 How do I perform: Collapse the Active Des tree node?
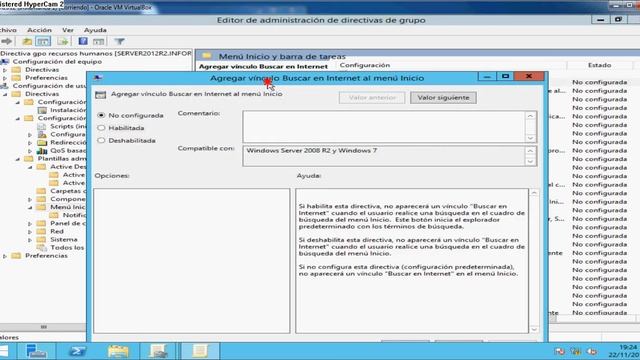(30, 167)
